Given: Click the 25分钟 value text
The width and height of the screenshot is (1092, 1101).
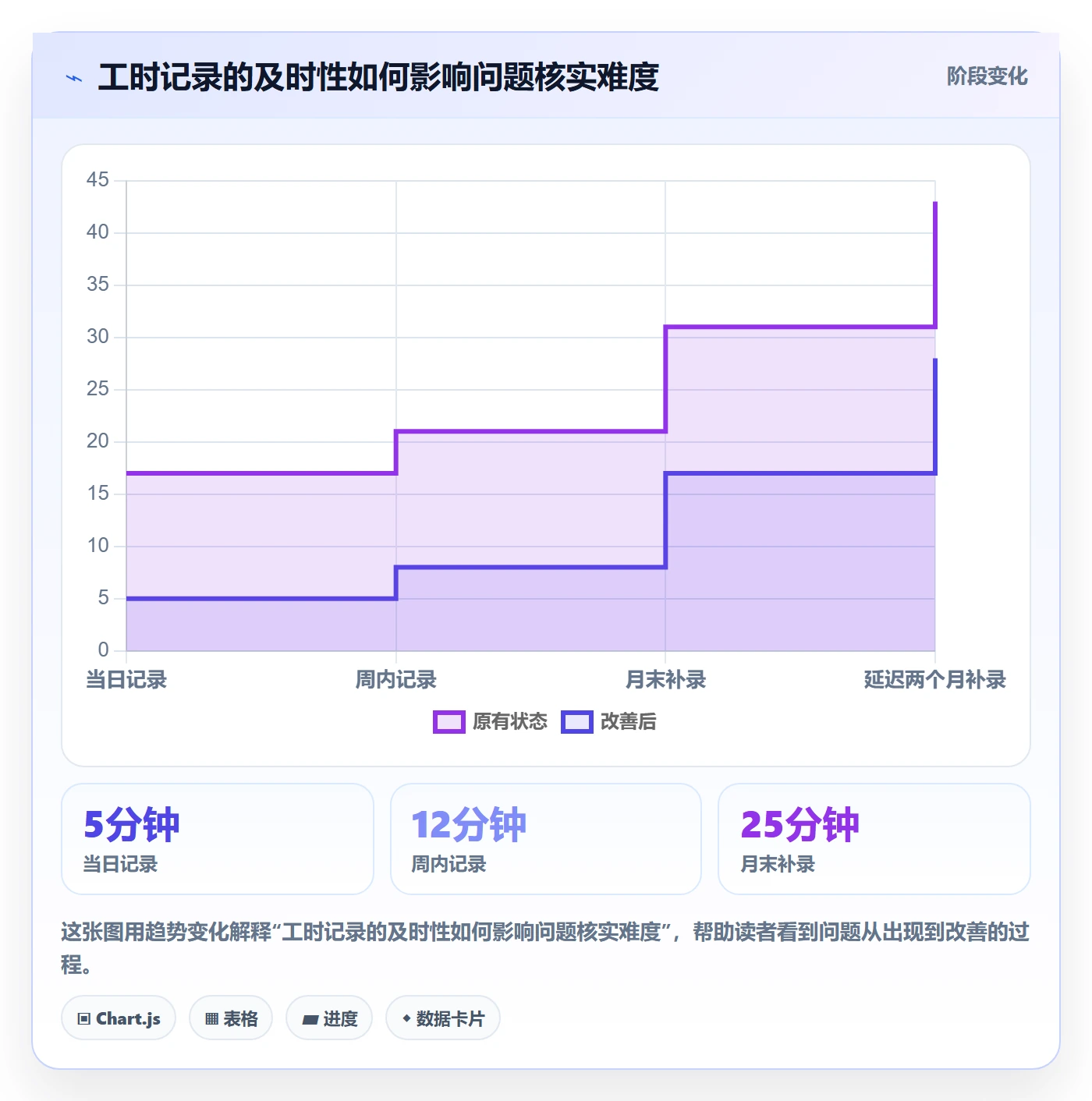Looking at the screenshot, I should pos(799,825).
